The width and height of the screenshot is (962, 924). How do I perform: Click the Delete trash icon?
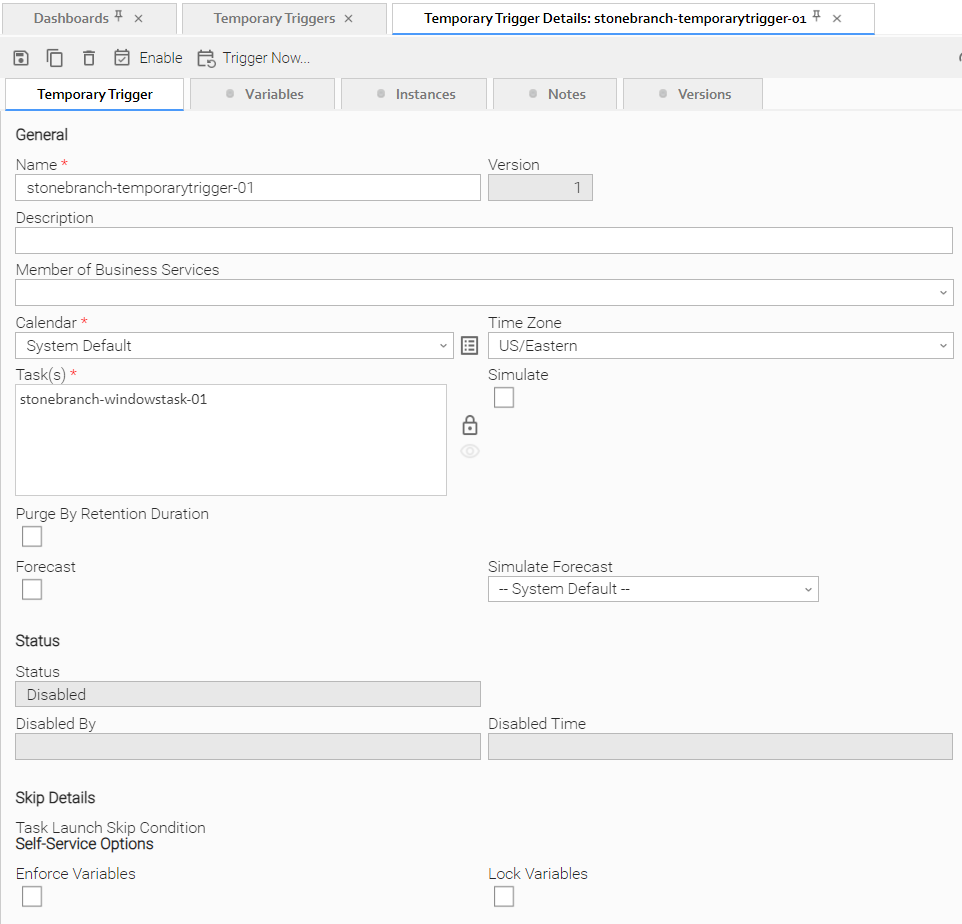[89, 58]
